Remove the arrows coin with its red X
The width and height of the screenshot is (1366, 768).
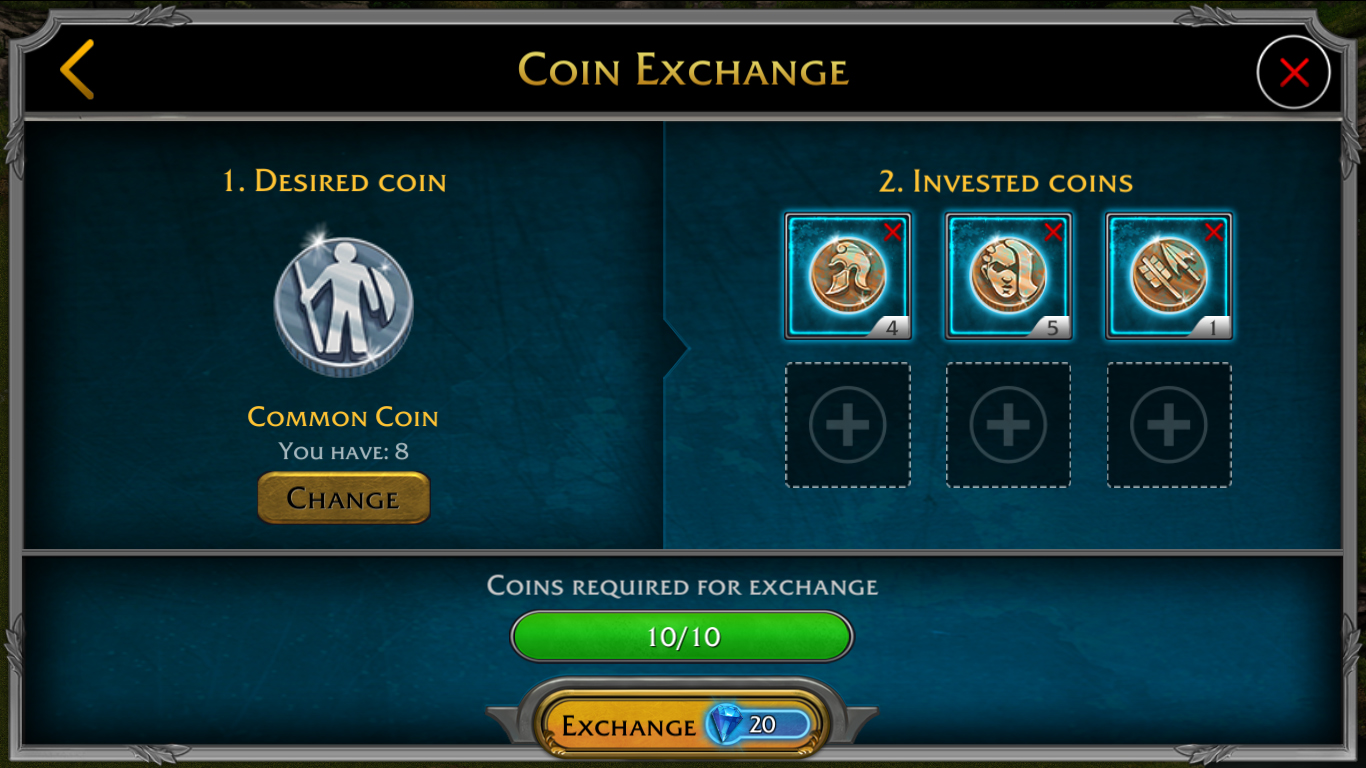(1214, 232)
